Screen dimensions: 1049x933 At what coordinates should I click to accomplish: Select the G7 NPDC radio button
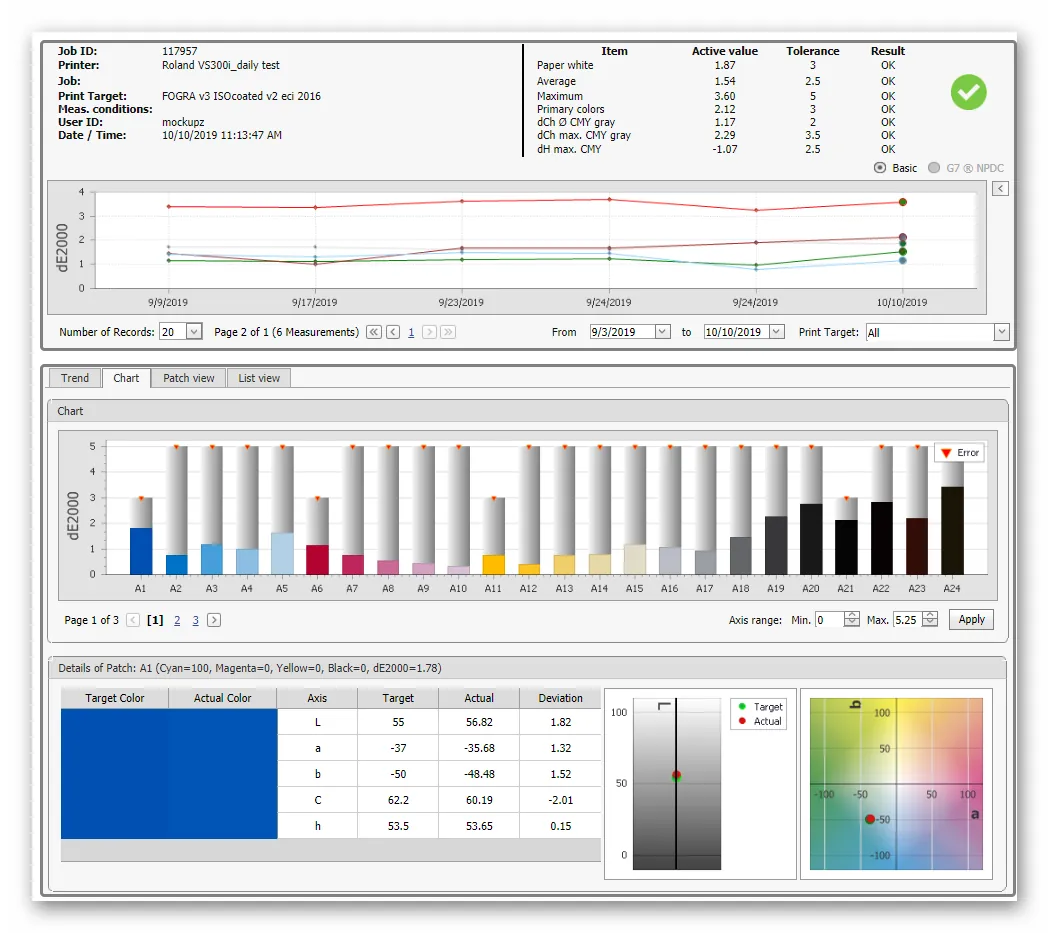click(934, 168)
